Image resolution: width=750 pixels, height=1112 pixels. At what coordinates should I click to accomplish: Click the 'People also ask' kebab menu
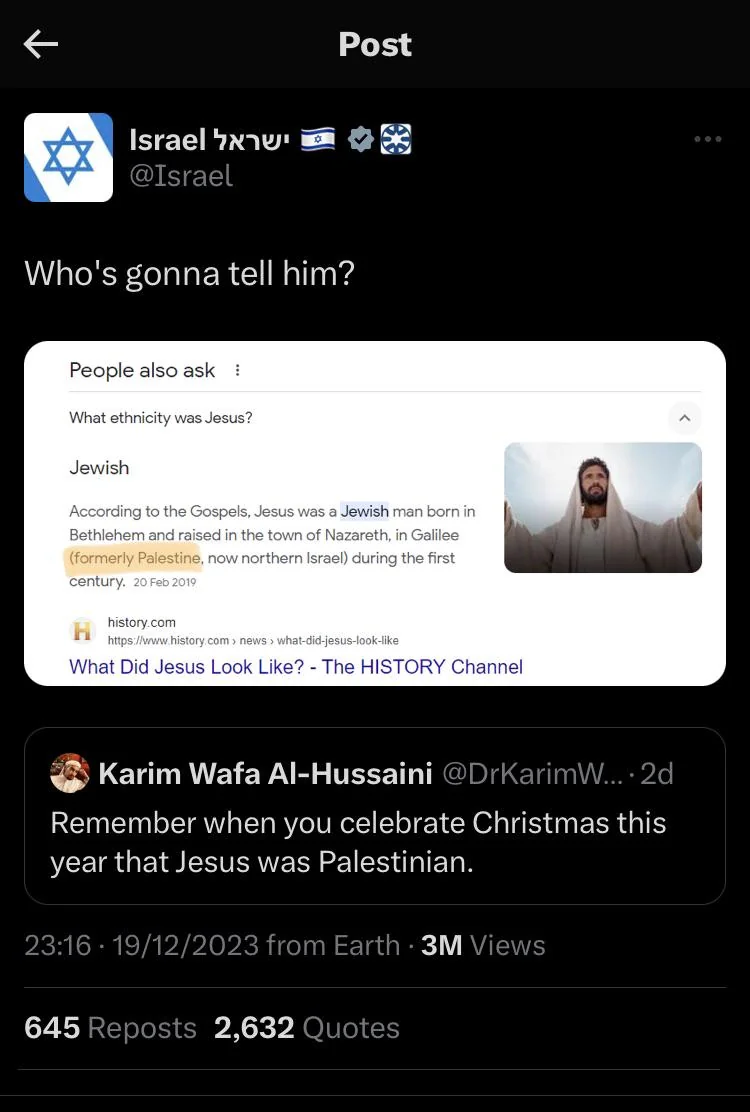237,370
